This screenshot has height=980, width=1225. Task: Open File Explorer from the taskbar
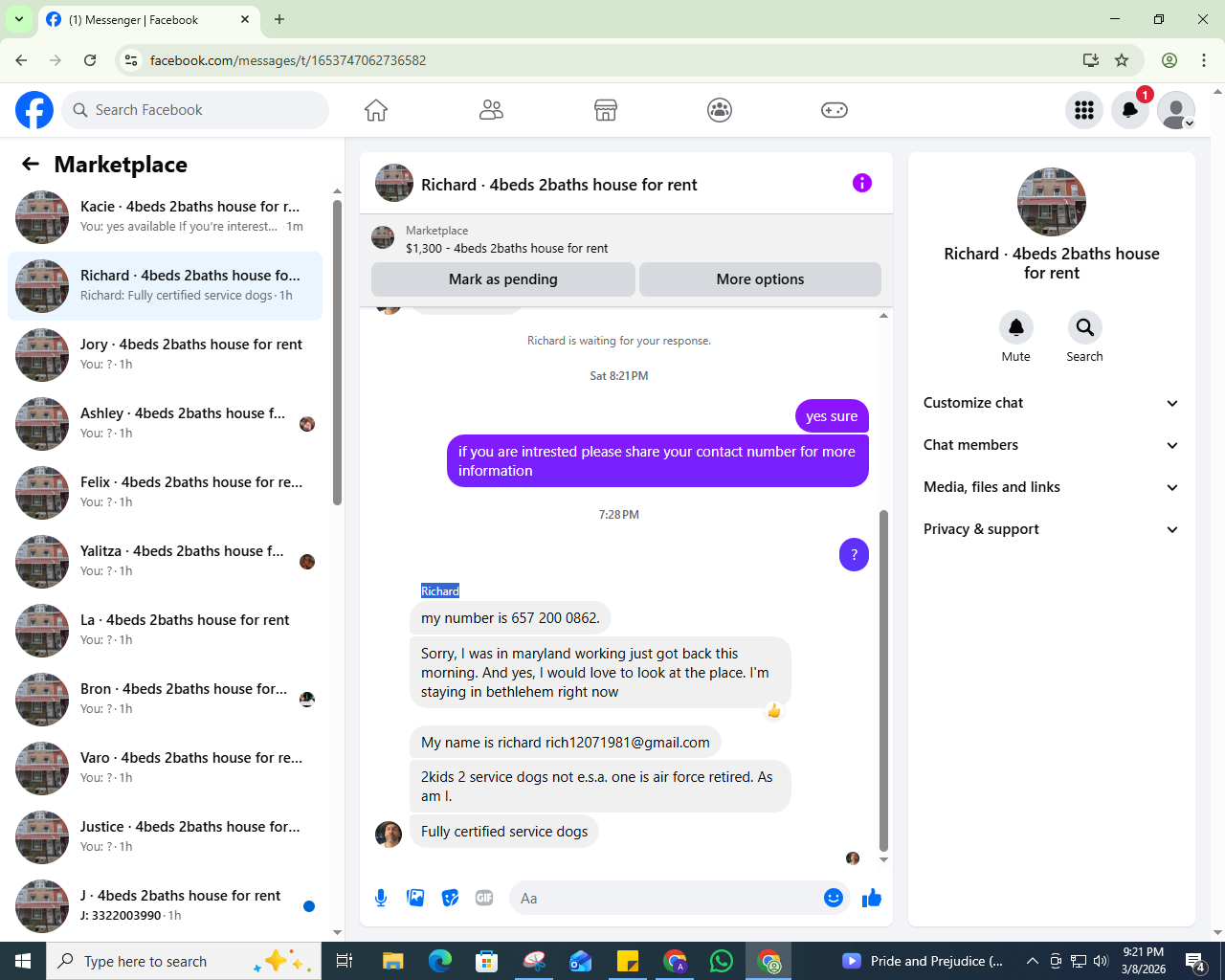point(392,961)
